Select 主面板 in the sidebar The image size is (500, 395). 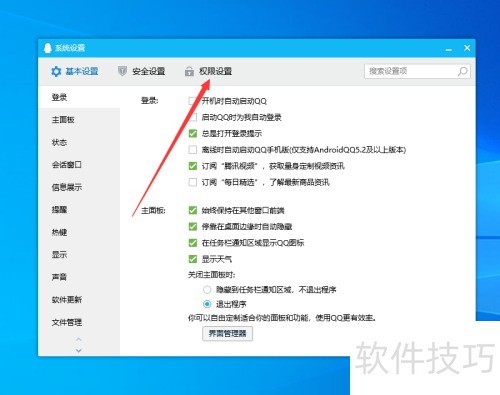pos(79,120)
